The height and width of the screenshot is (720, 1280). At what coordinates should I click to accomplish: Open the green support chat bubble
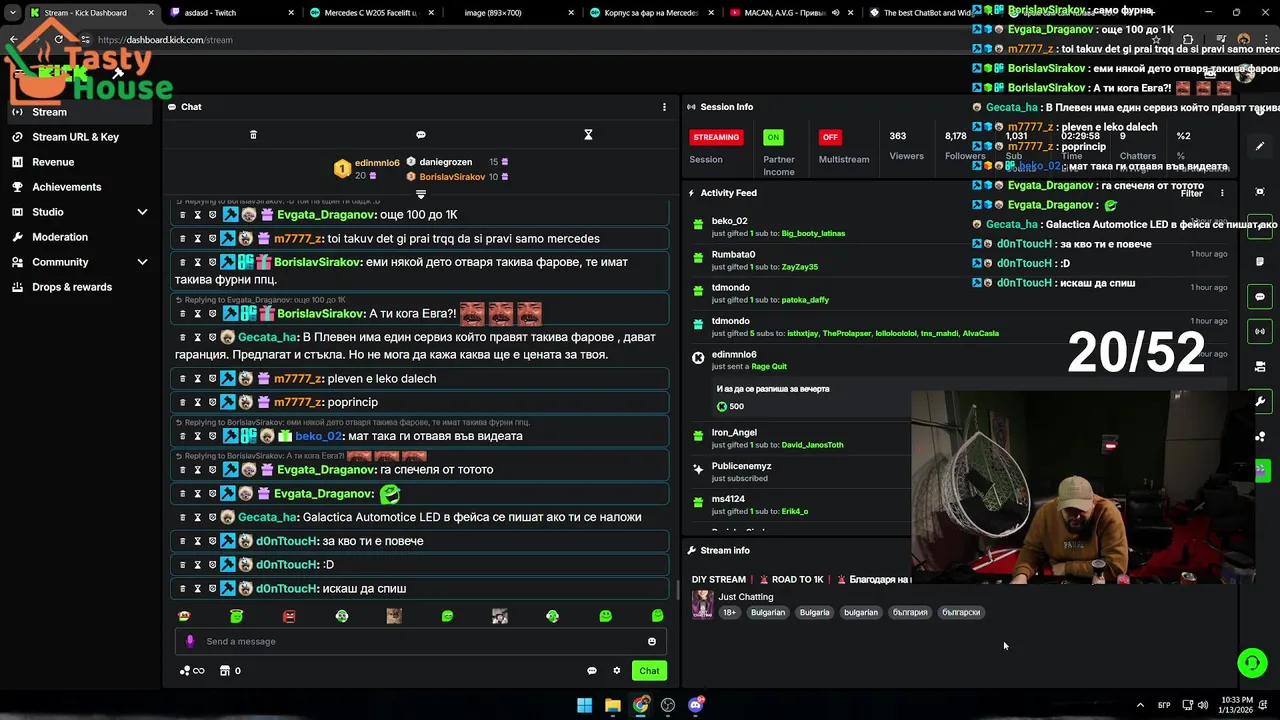point(1252,662)
